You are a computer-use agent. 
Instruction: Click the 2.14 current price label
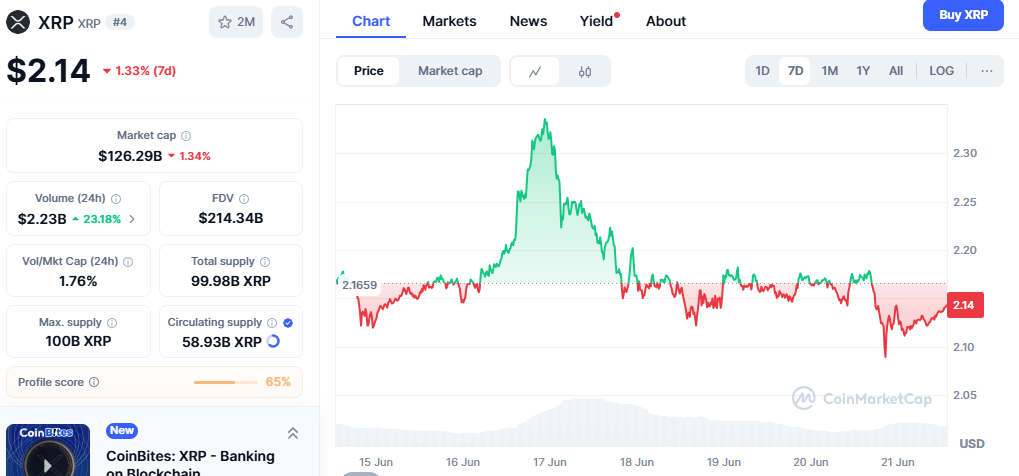(x=965, y=305)
